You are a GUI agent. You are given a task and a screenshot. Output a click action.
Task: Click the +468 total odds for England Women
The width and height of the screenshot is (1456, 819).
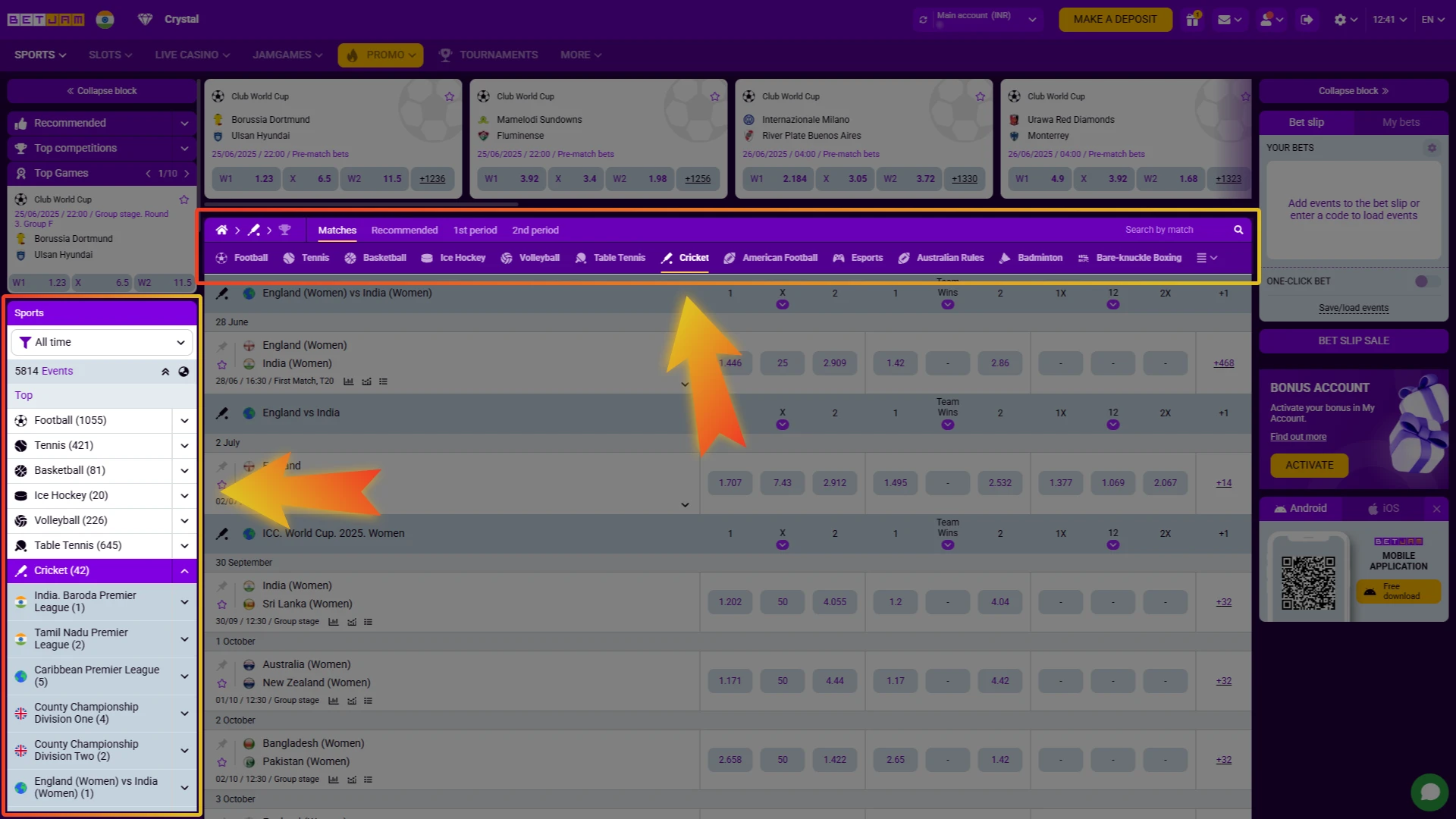pos(1223,363)
